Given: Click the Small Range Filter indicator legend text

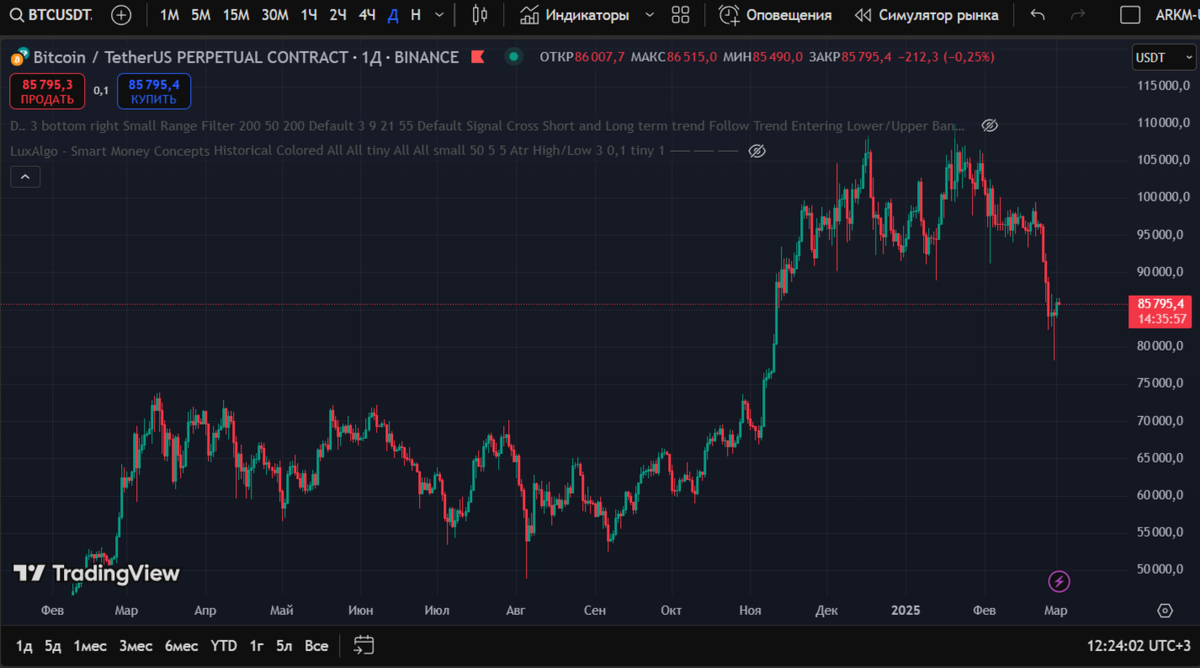Looking at the screenshot, I should (x=489, y=126).
